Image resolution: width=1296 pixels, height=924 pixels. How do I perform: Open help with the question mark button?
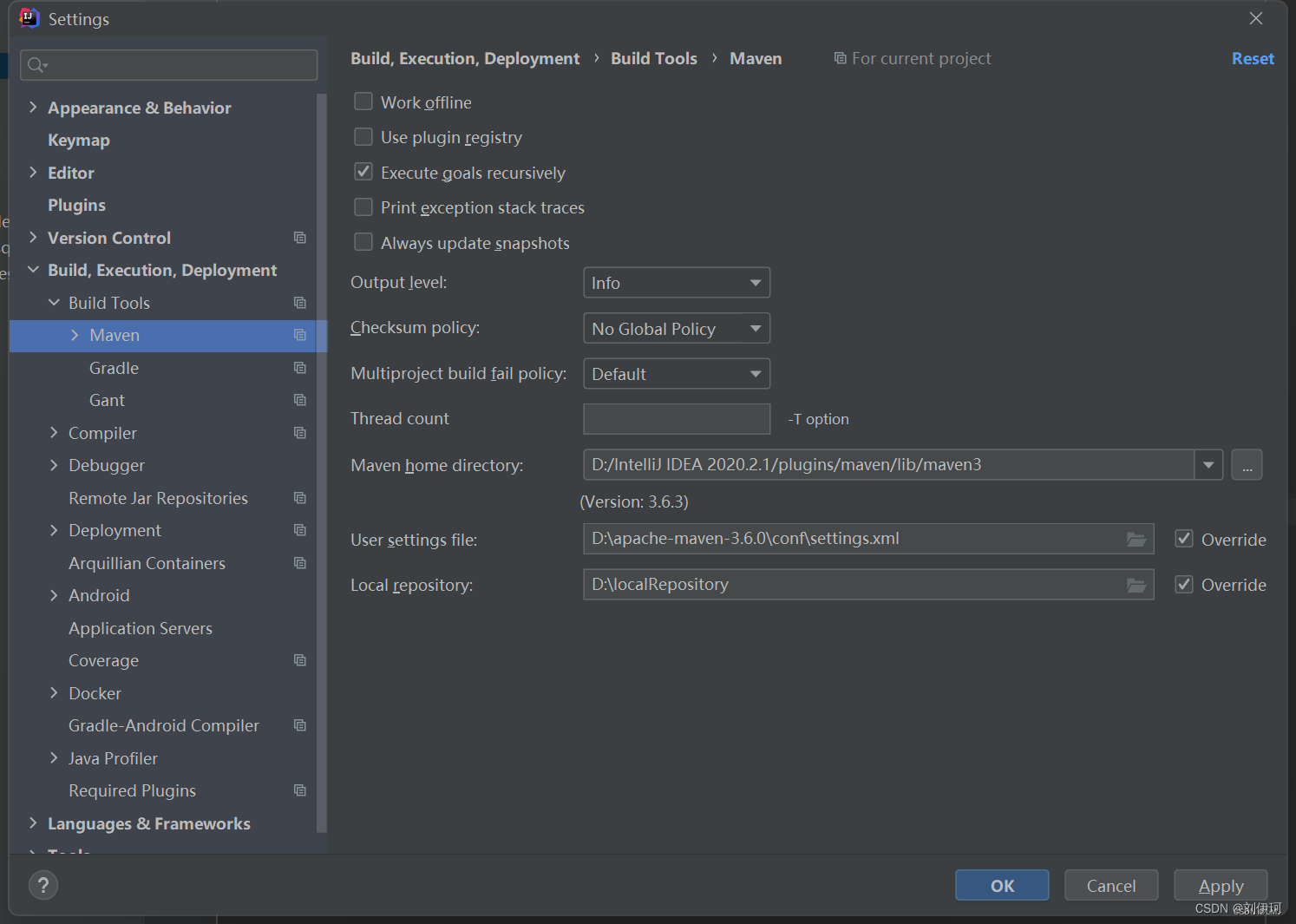pyautogui.click(x=43, y=885)
